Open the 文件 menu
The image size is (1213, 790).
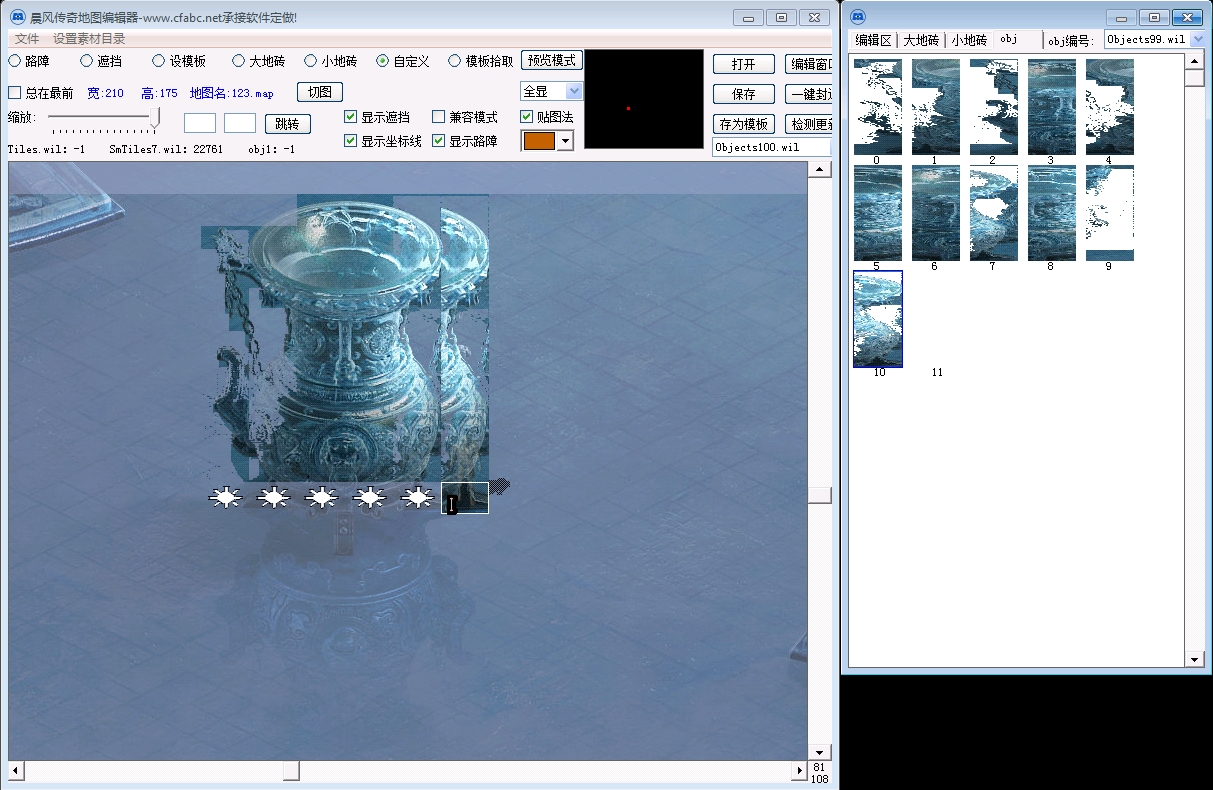[x=27, y=39]
